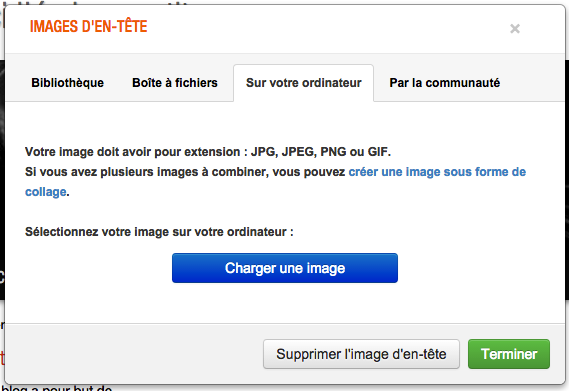This screenshot has height=391, width=569.
Task: Click the blog text visible below the dialog
Action: point(57,388)
